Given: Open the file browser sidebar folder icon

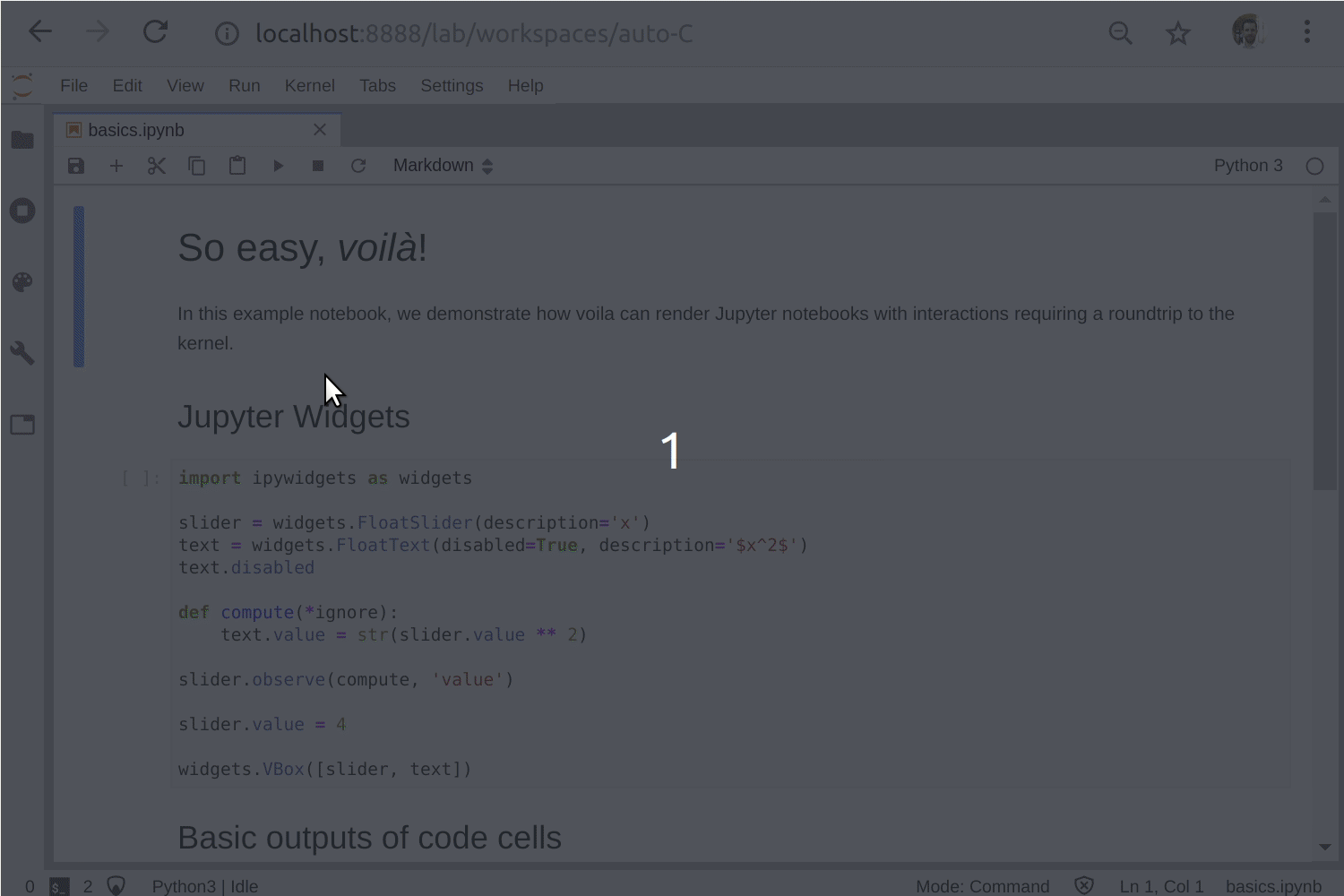Looking at the screenshot, I should 22,140.
